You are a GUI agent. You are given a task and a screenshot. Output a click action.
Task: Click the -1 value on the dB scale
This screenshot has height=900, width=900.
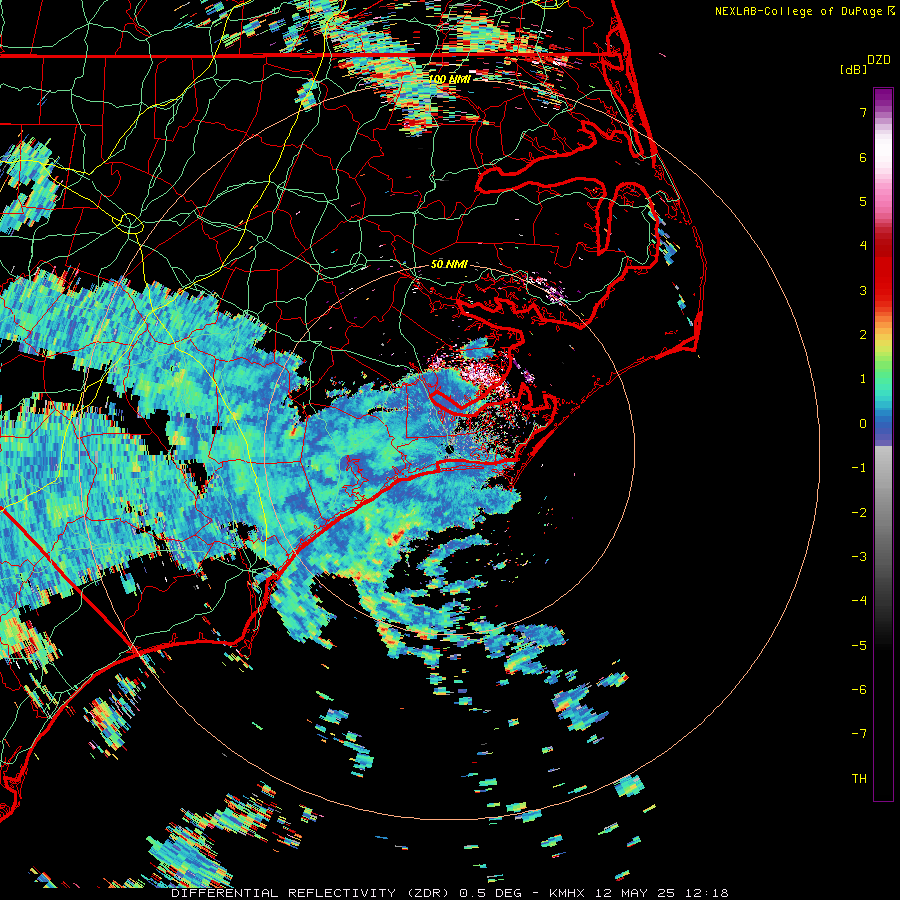859,468
